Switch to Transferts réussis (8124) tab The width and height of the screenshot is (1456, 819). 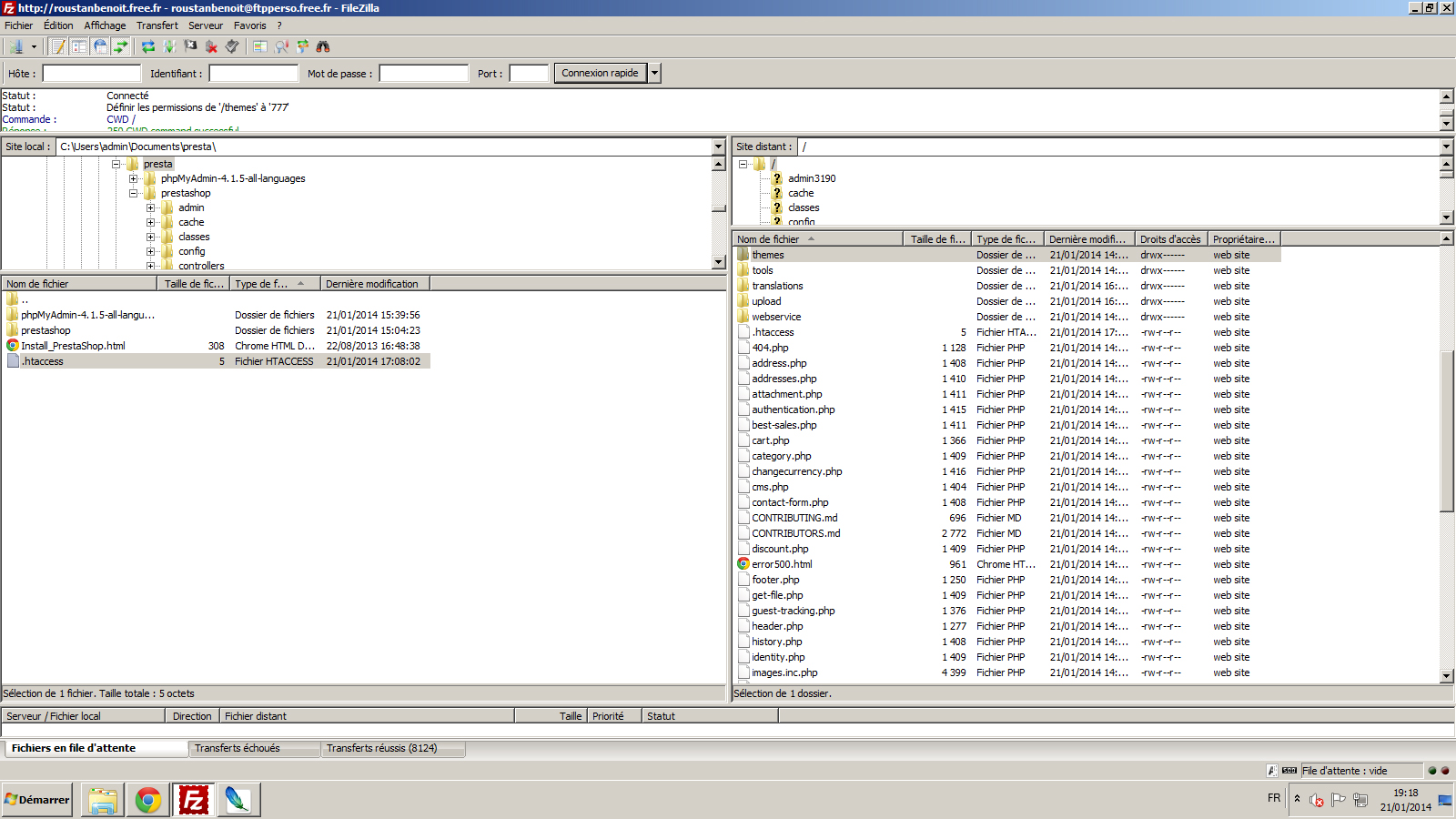click(392, 748)
